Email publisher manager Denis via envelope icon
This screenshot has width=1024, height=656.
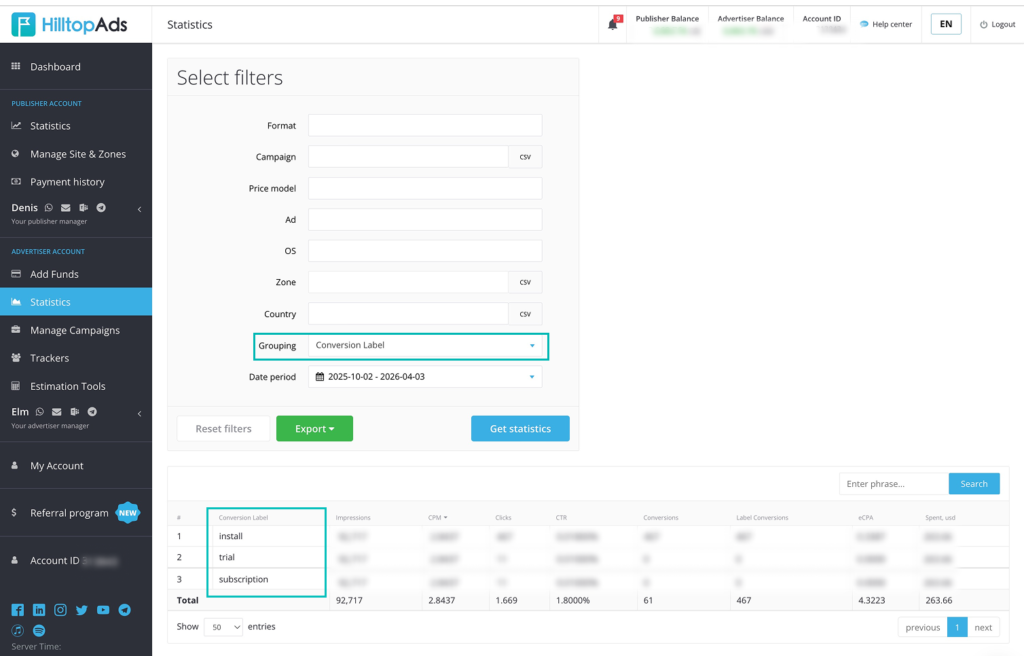pyautogui.click(x=66, y=208)
